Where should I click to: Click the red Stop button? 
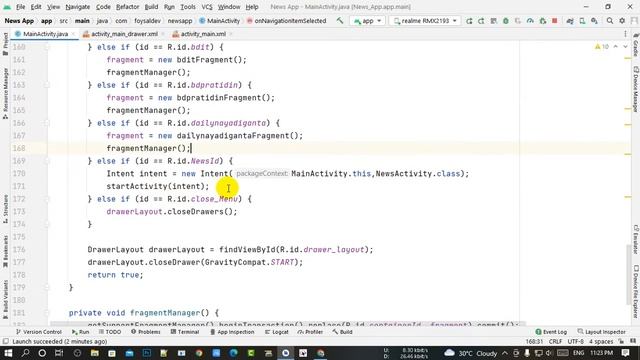pos(555,20)
